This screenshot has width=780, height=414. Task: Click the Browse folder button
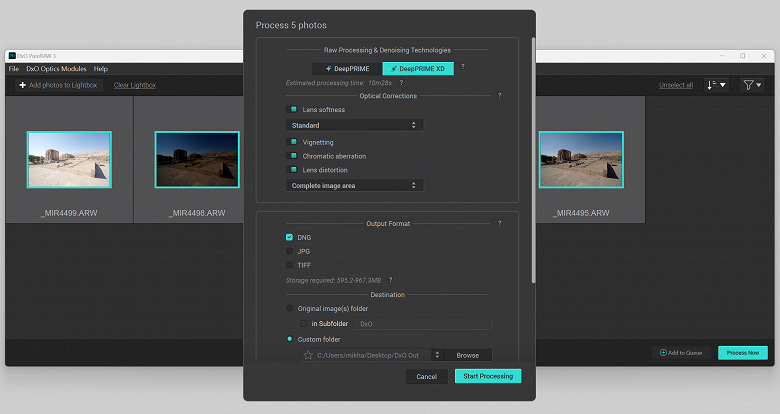468,355
